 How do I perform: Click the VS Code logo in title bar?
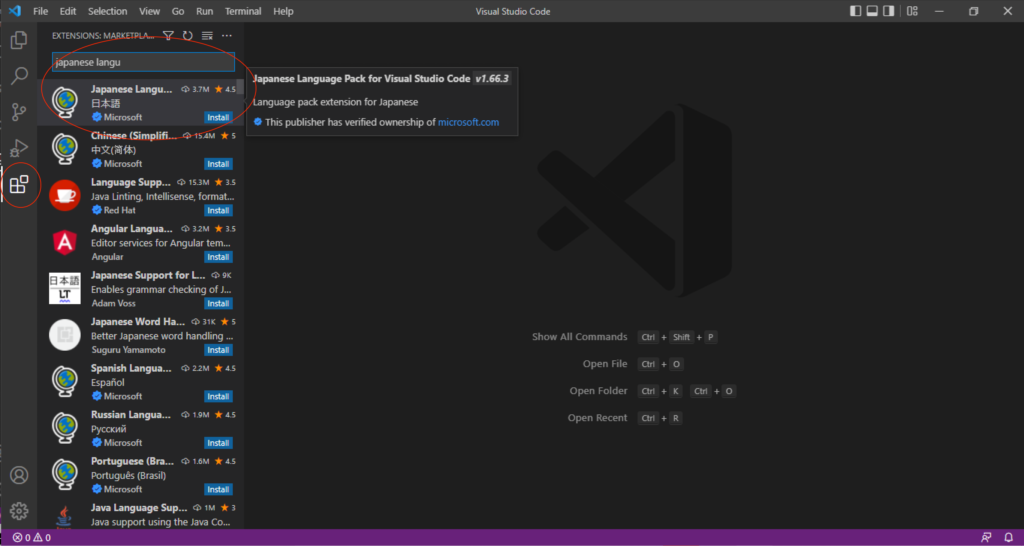(x=14, y=11)
